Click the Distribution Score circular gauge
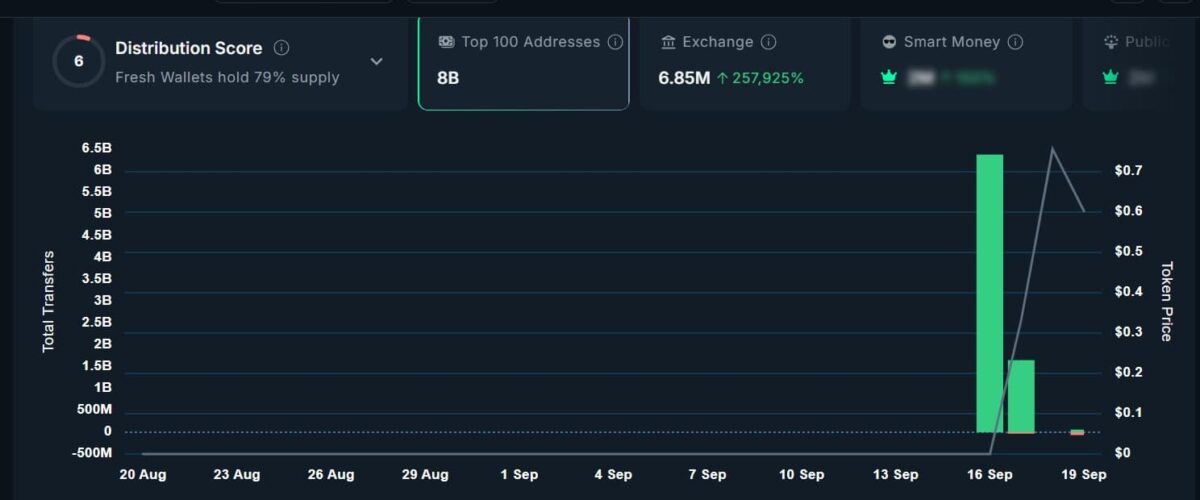The width and height of the screenshot is (1200, 500). [78, 60]
